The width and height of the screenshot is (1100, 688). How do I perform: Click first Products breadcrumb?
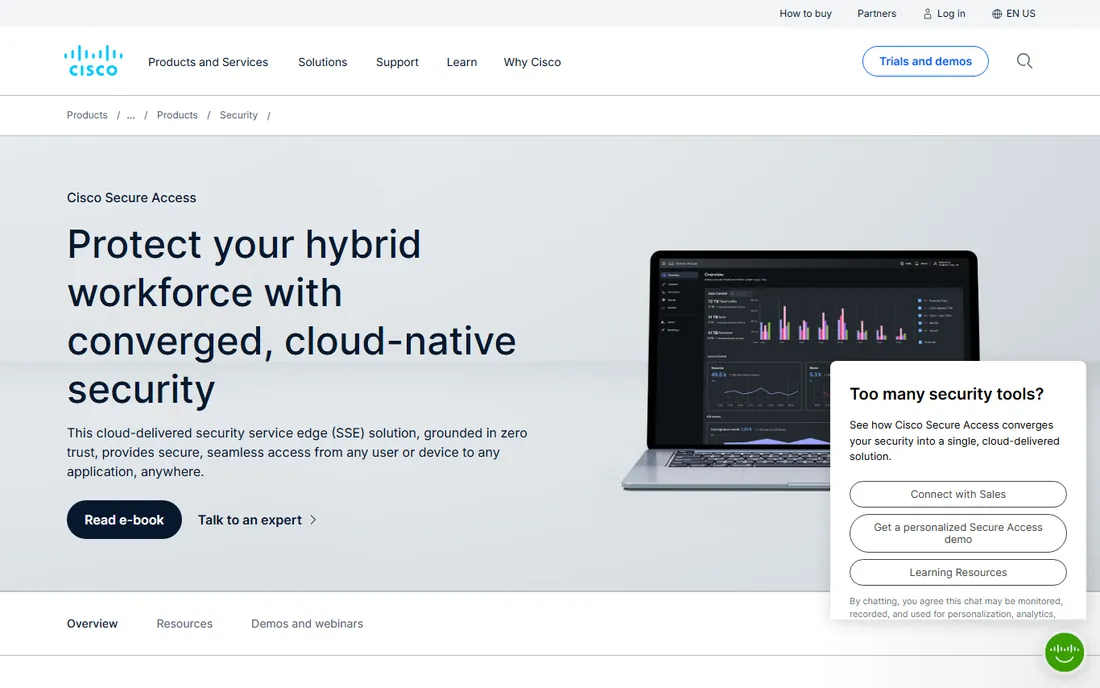pyautogui.click(x=87, y=115)
